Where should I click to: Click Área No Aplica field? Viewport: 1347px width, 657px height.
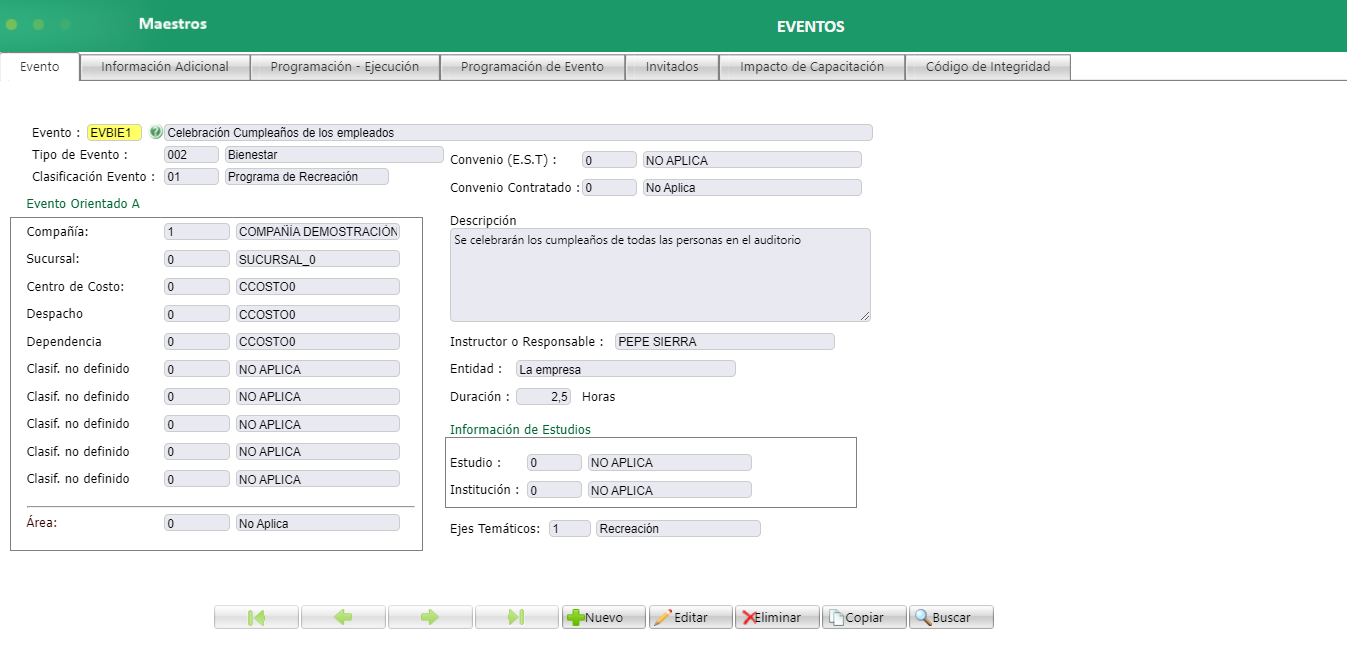(318, 523)
